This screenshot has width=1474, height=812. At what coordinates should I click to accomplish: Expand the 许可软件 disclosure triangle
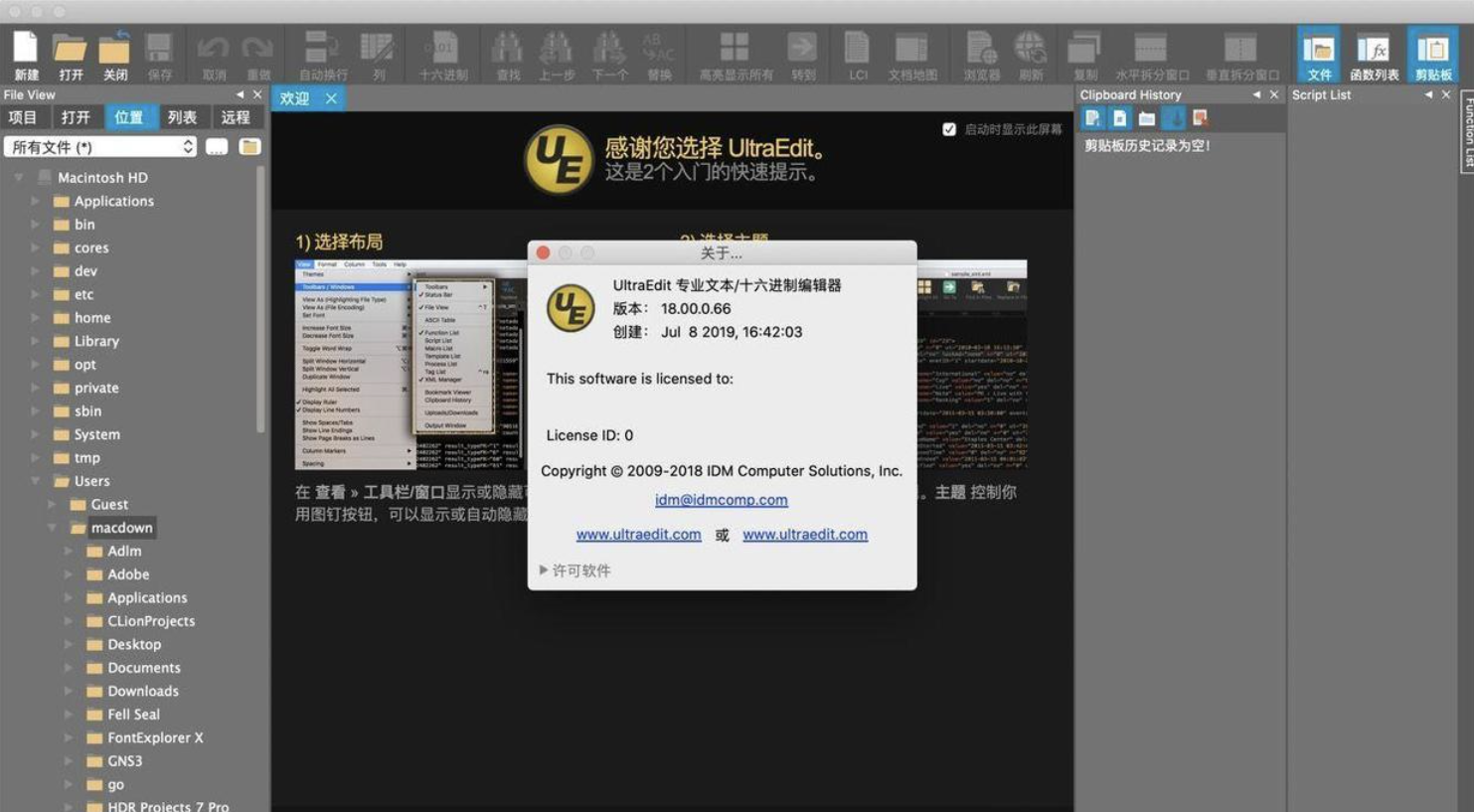coord(544,570)
